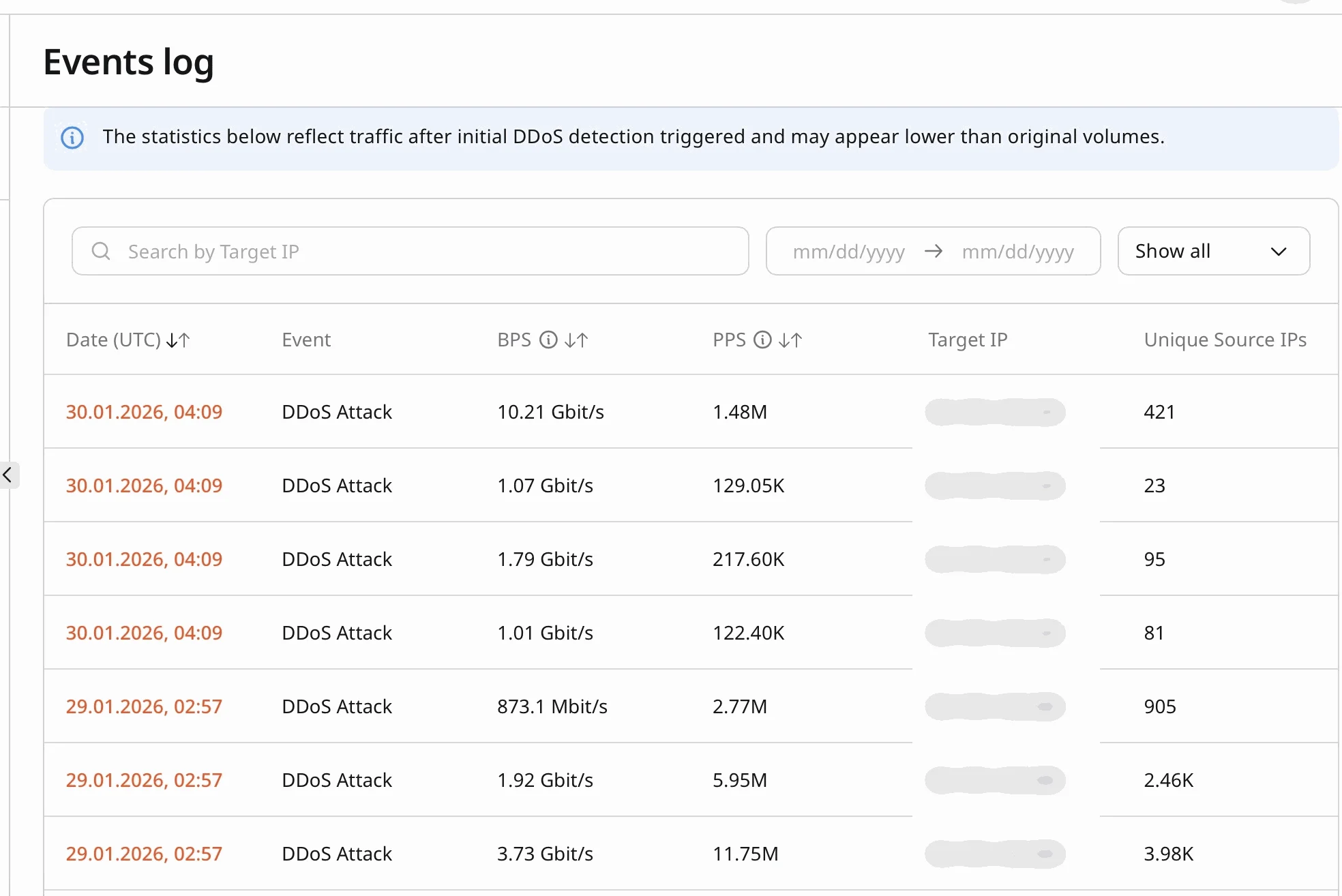Image resolution: width=1342 pixels, height=896 pixels.
Task: Click the redacted Target IP in the 905 row
Action: pyautogui.click(x=995, y=706)
